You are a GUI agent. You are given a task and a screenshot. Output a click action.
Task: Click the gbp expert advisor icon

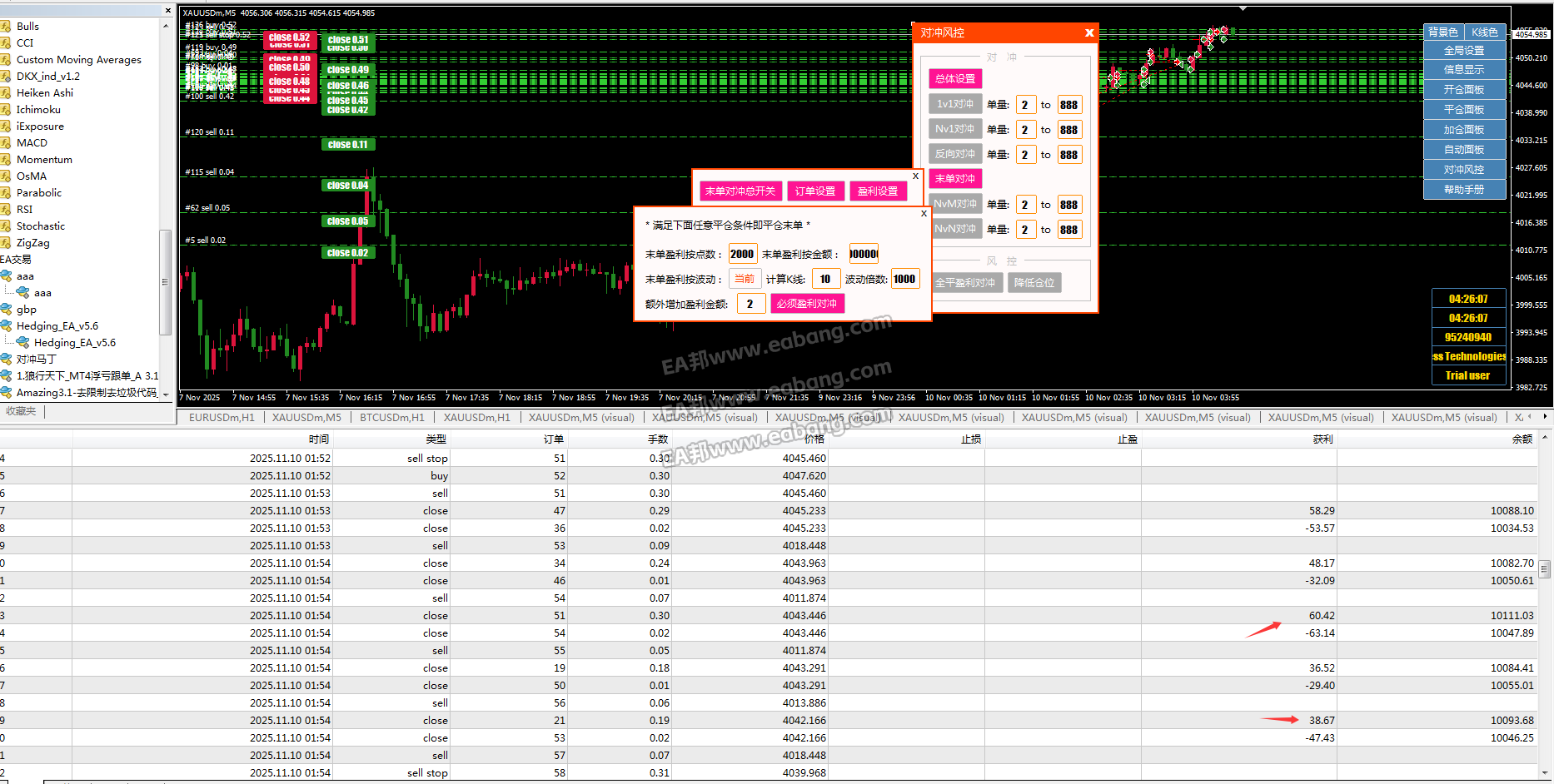tap(6, 310)
